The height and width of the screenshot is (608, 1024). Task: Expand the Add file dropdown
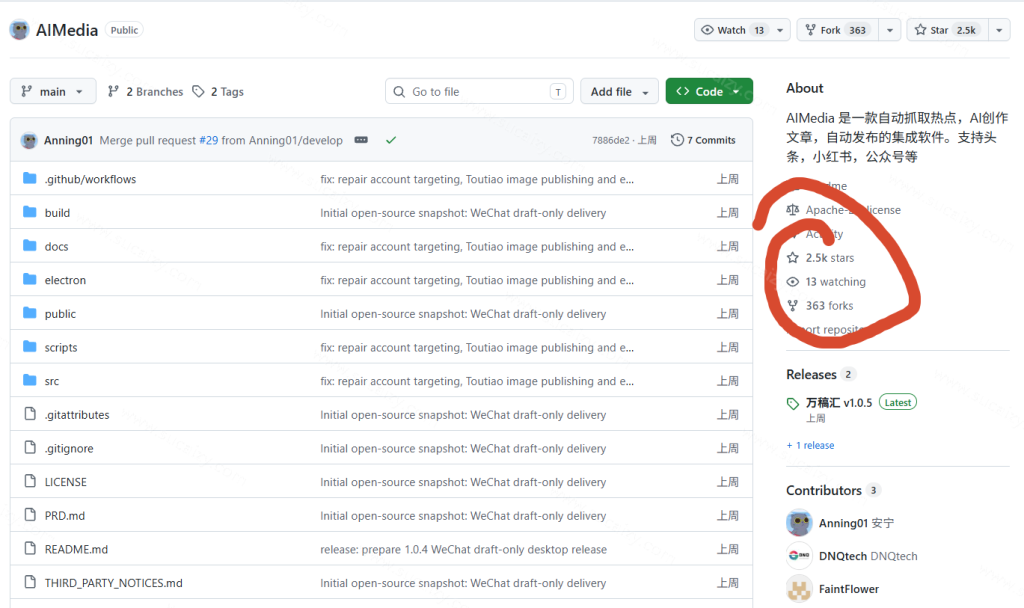click(x=619, y=91)
